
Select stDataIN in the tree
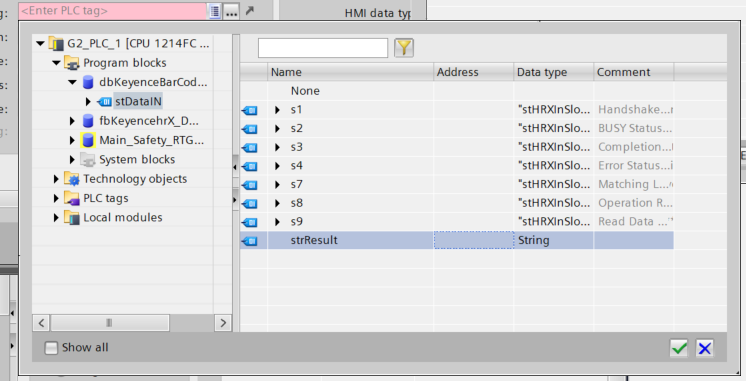(138, 101)
